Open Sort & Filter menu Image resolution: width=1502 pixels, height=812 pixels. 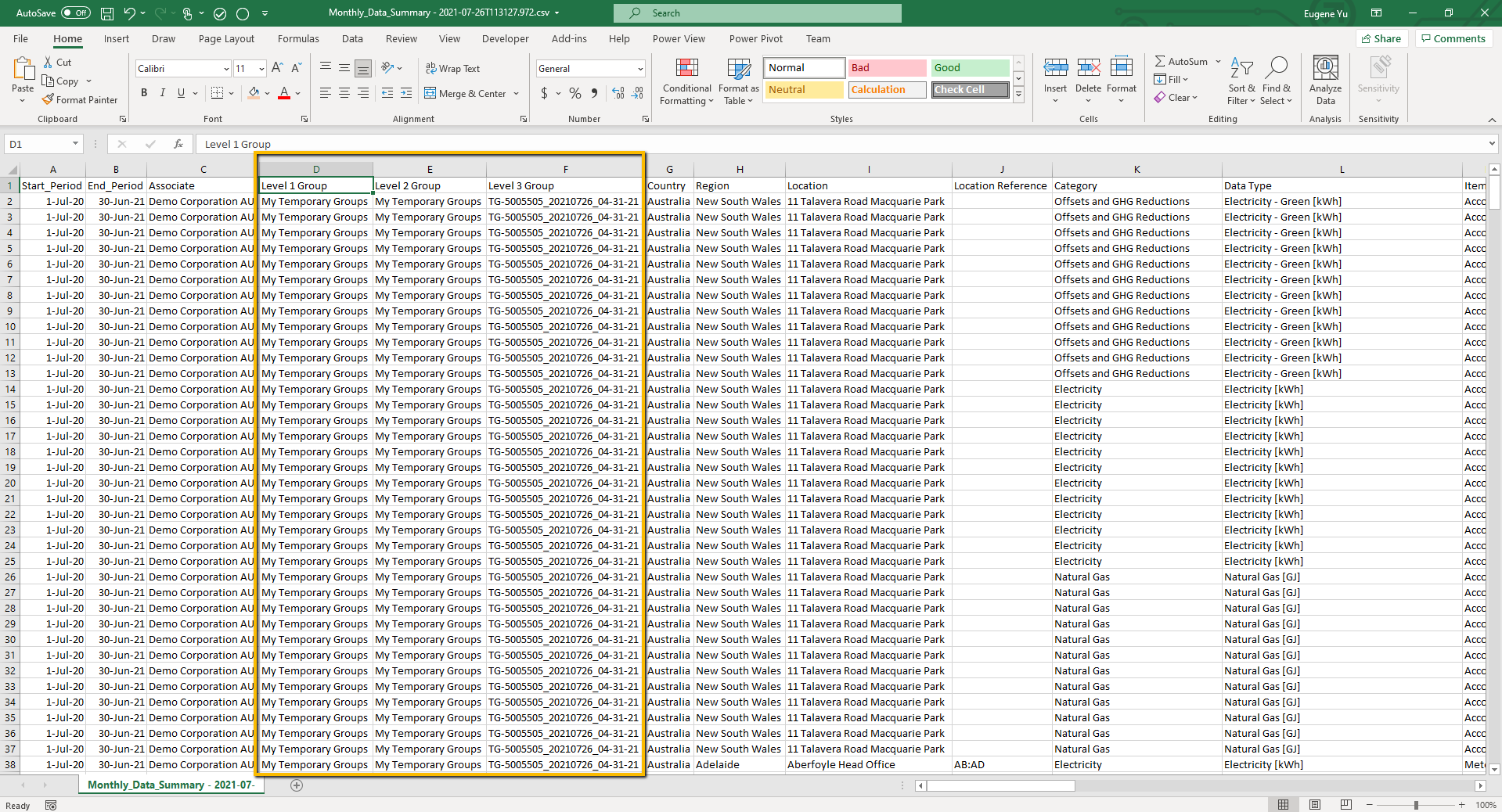click(x=1241, y=81)
